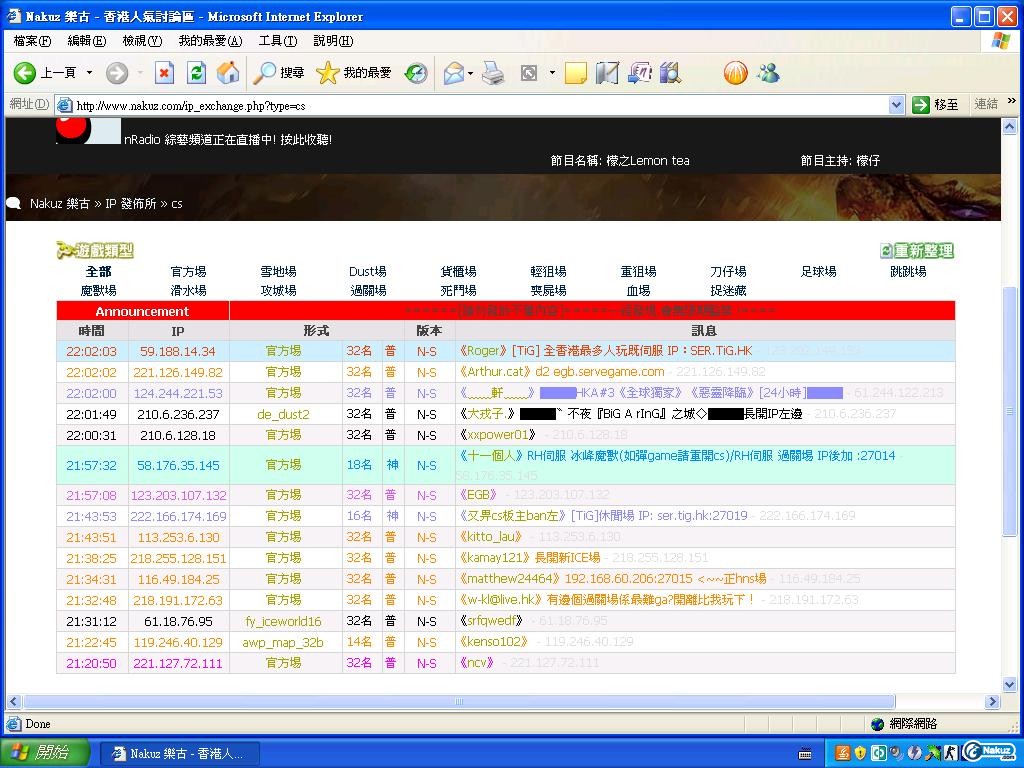1024x768 pixels.
Task: Select the 雪地場 game category
Action: (x=278, y=272)
